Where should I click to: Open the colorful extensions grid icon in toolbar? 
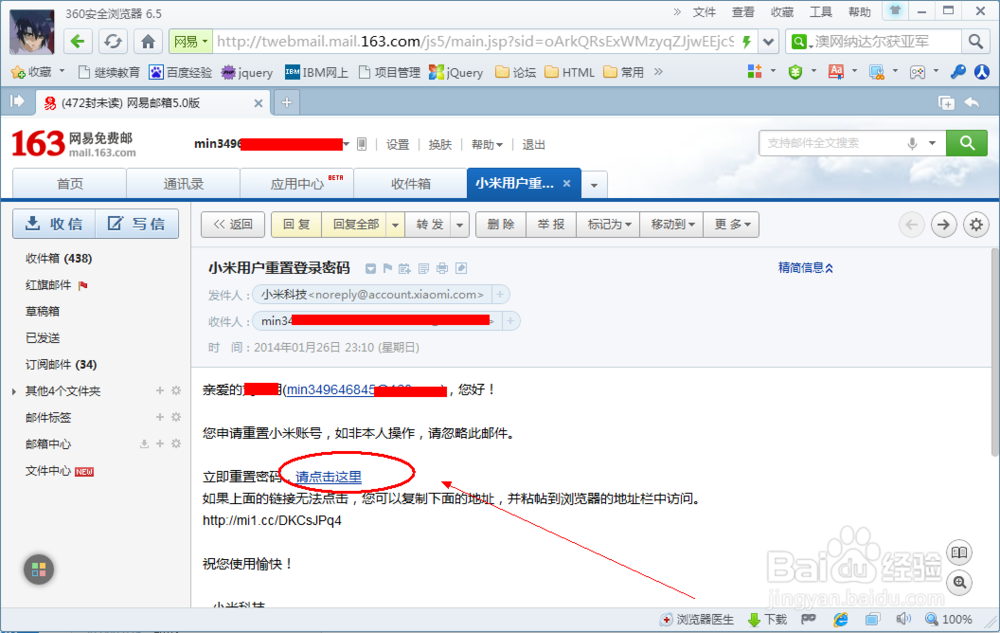(x=755, y=72)
